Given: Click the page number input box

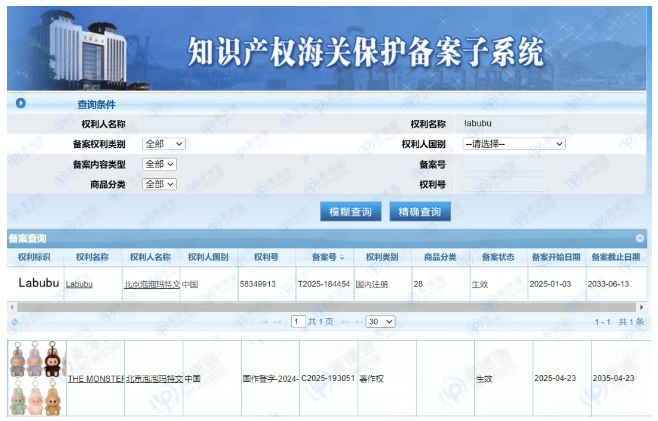Looking at the screenshot, I should [x=298, y=322].
